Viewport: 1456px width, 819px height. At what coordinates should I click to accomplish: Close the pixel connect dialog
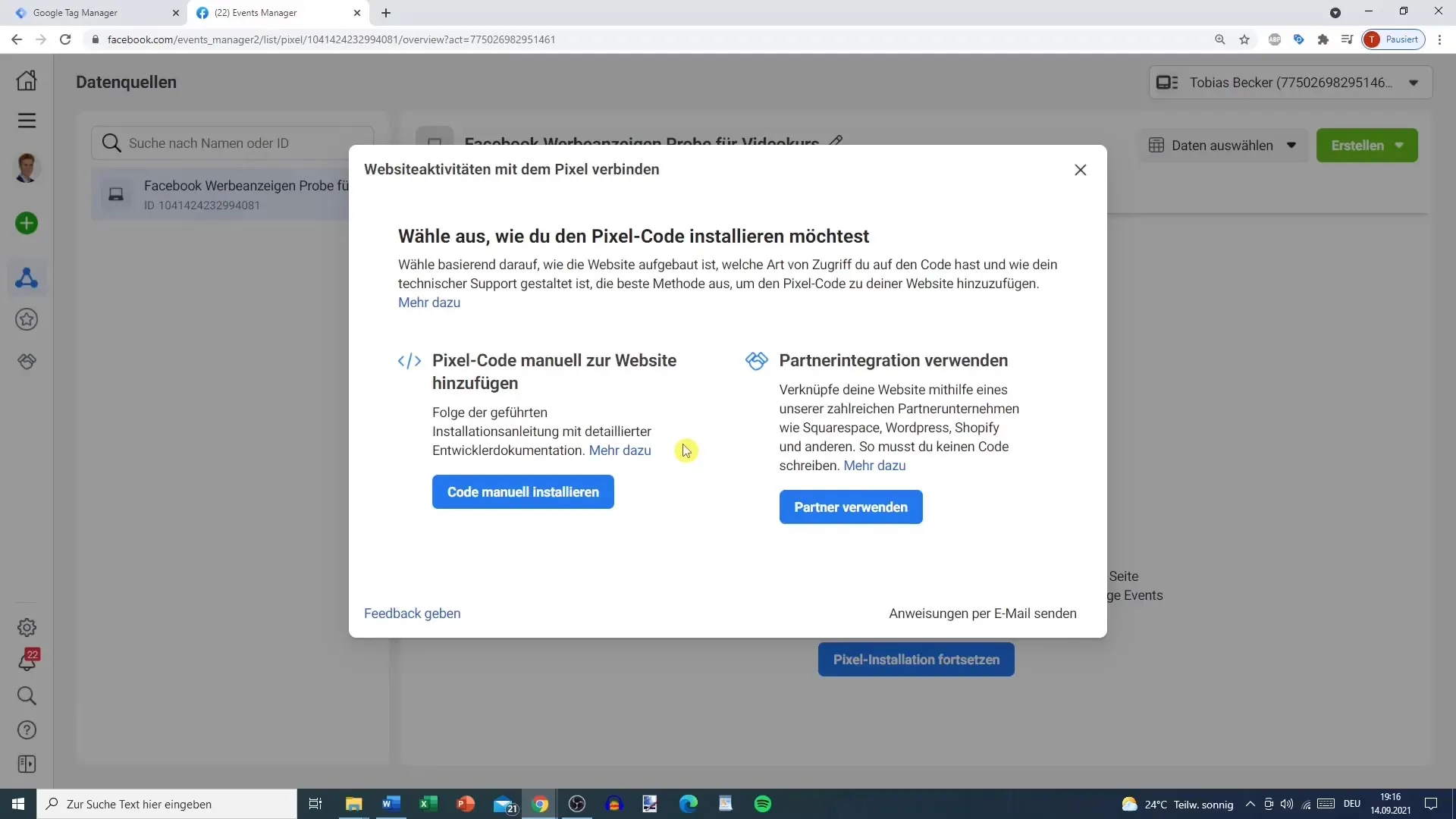point(1081,170)
